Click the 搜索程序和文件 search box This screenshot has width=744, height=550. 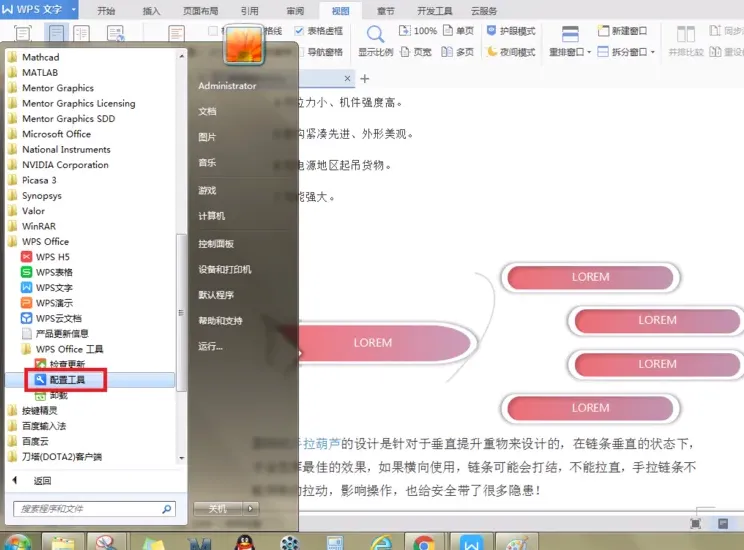94,509
